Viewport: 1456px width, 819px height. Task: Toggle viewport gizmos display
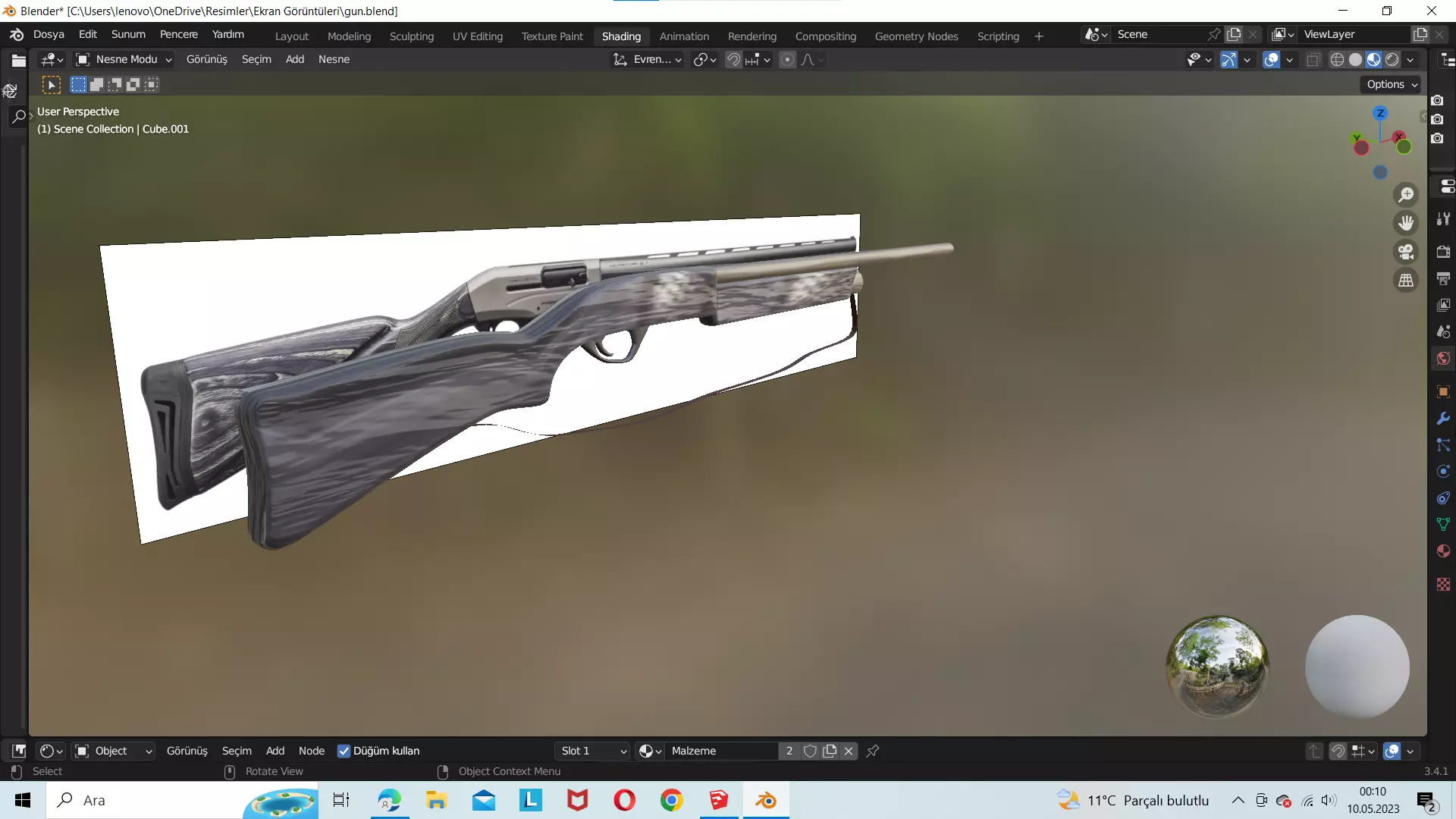pyautogui.click(x=1228, y=60)
